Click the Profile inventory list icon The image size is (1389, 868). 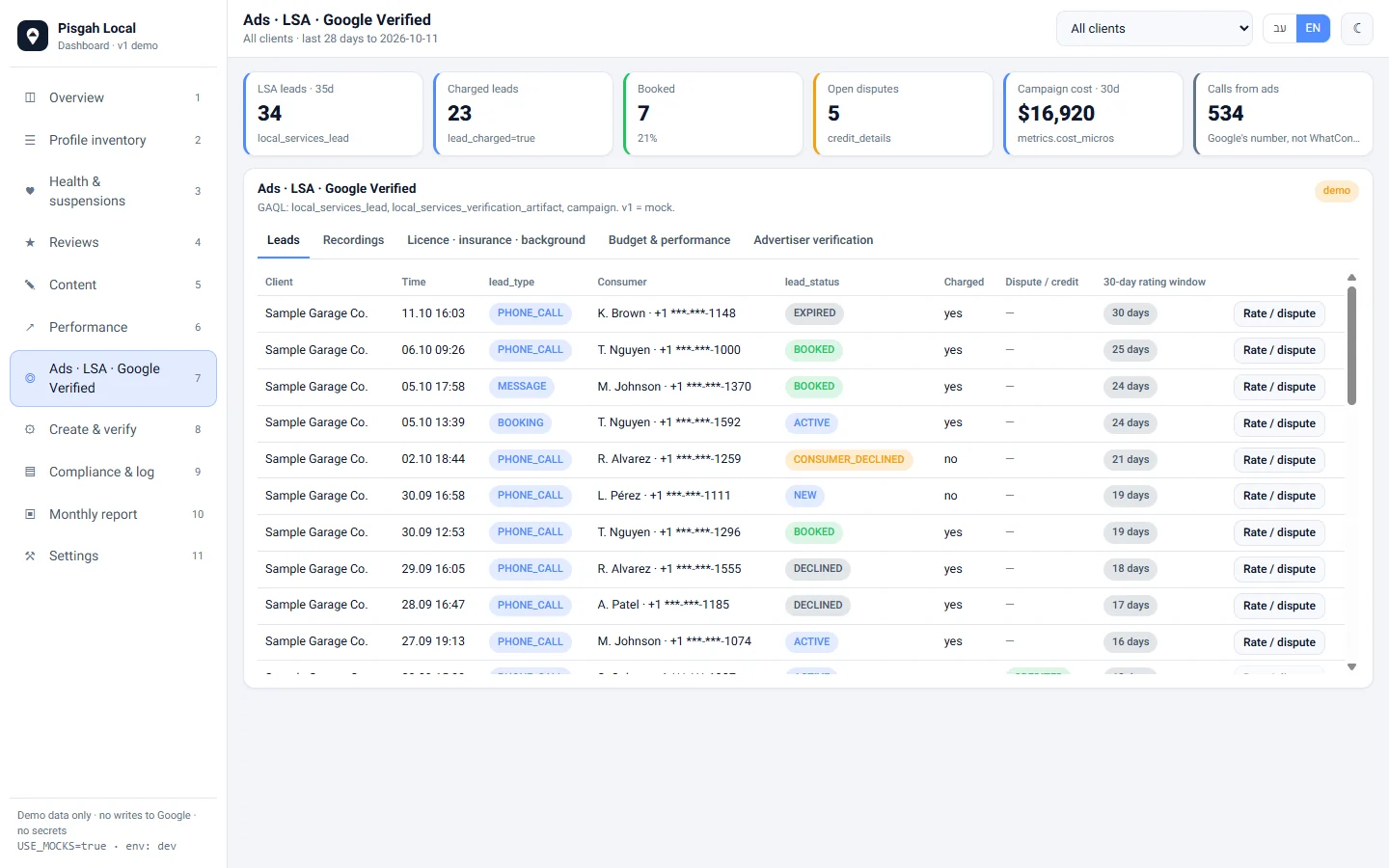click(30, 140)
